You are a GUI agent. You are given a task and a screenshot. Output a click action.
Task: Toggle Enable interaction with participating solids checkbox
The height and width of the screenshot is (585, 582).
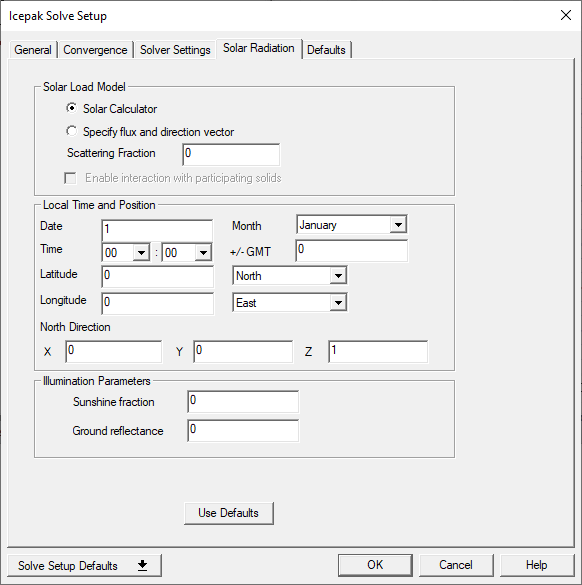[70, 178]
